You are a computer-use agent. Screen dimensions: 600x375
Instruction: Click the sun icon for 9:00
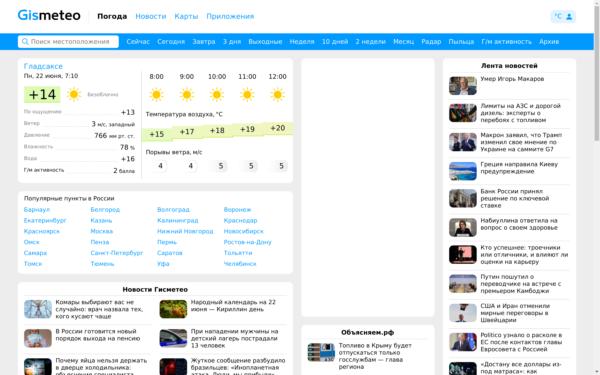click(187, 94)
